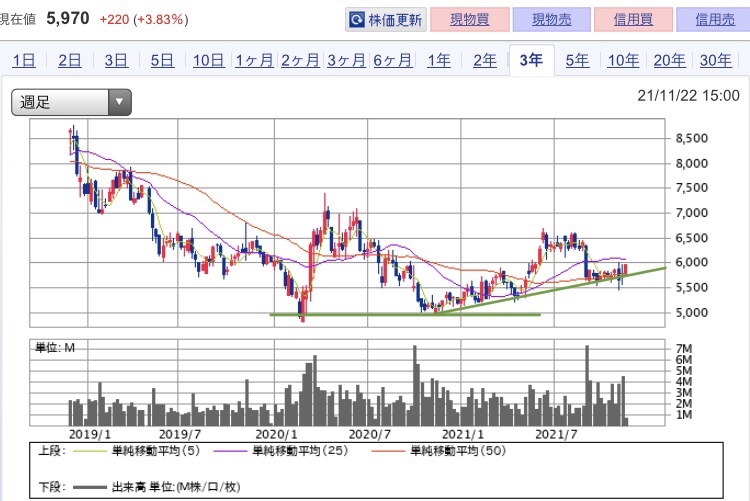Select the 2日 period tab
This screenshot has height=501, width=750.
coord(70,60)
